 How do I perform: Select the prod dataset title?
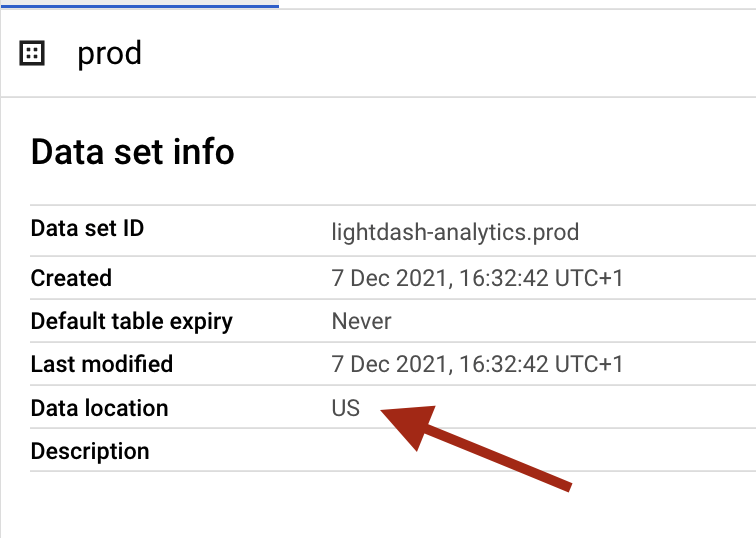[109, 54]
